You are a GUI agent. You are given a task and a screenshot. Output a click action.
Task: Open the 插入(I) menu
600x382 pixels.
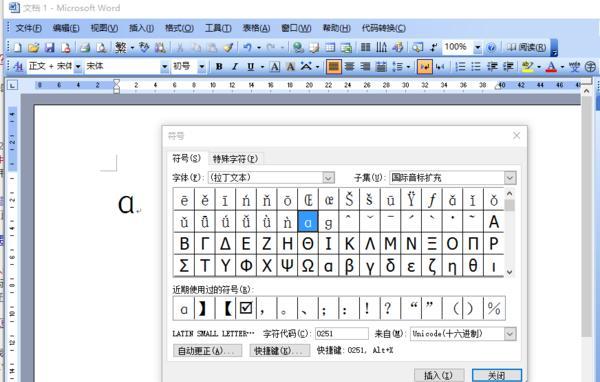click(x=141, y=28)
